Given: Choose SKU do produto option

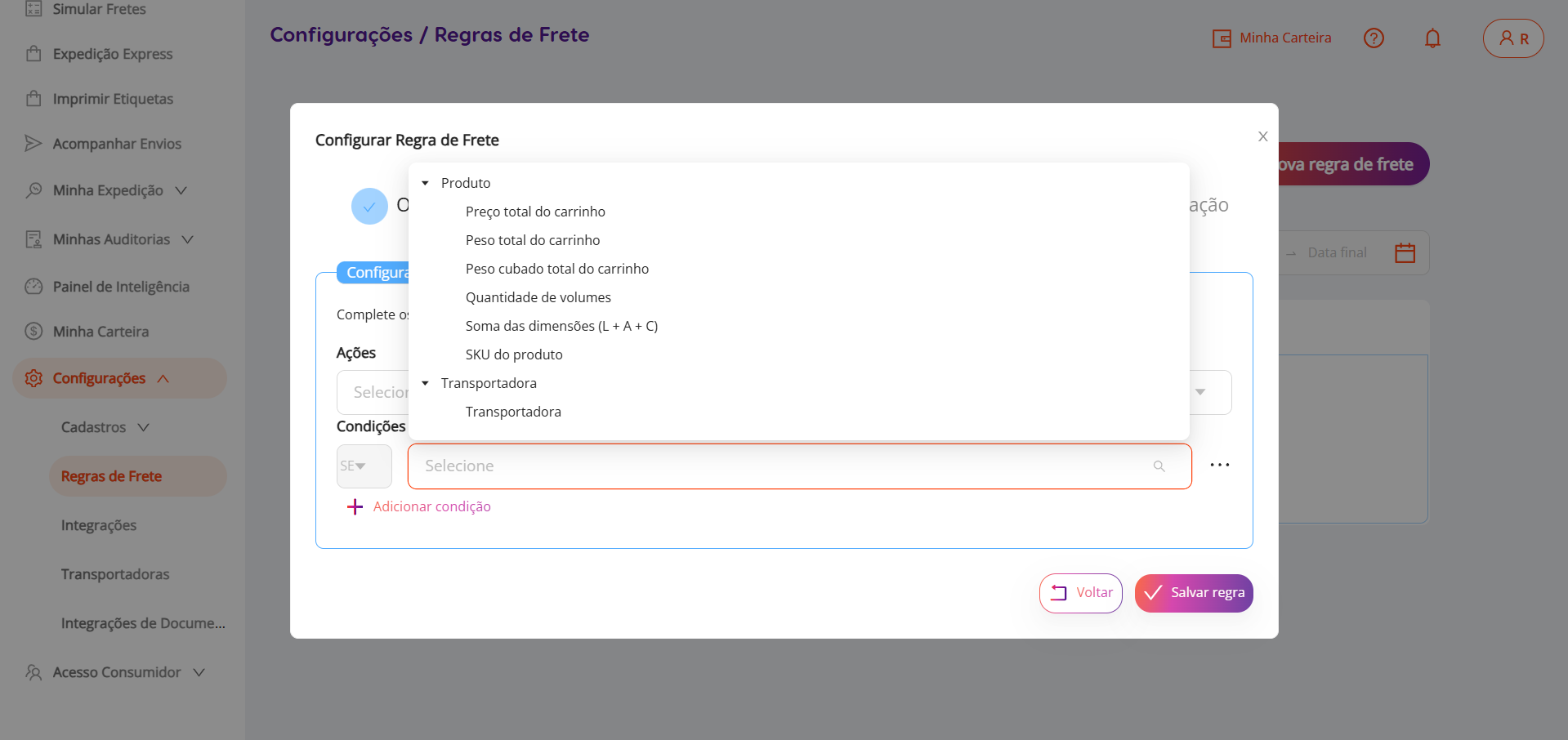Looking at the screenshot, I should point(514,354).
